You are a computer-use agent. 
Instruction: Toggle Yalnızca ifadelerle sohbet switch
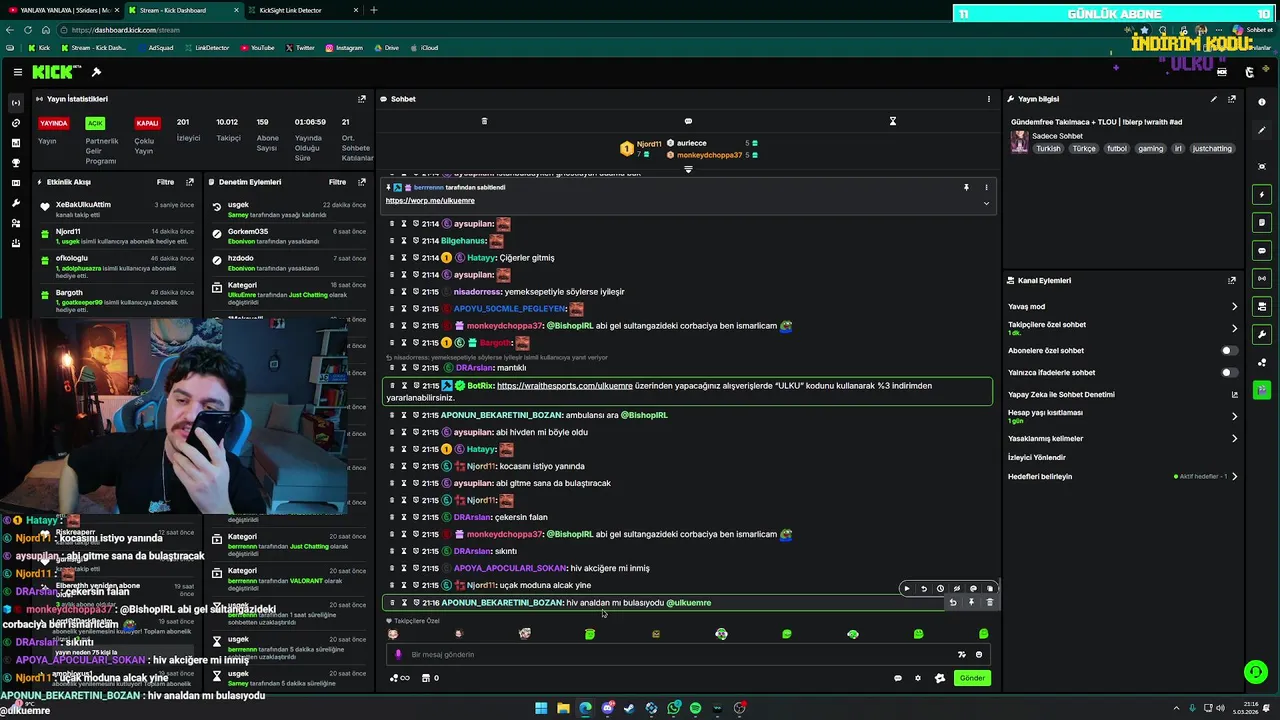click(x=1230, y=373)
